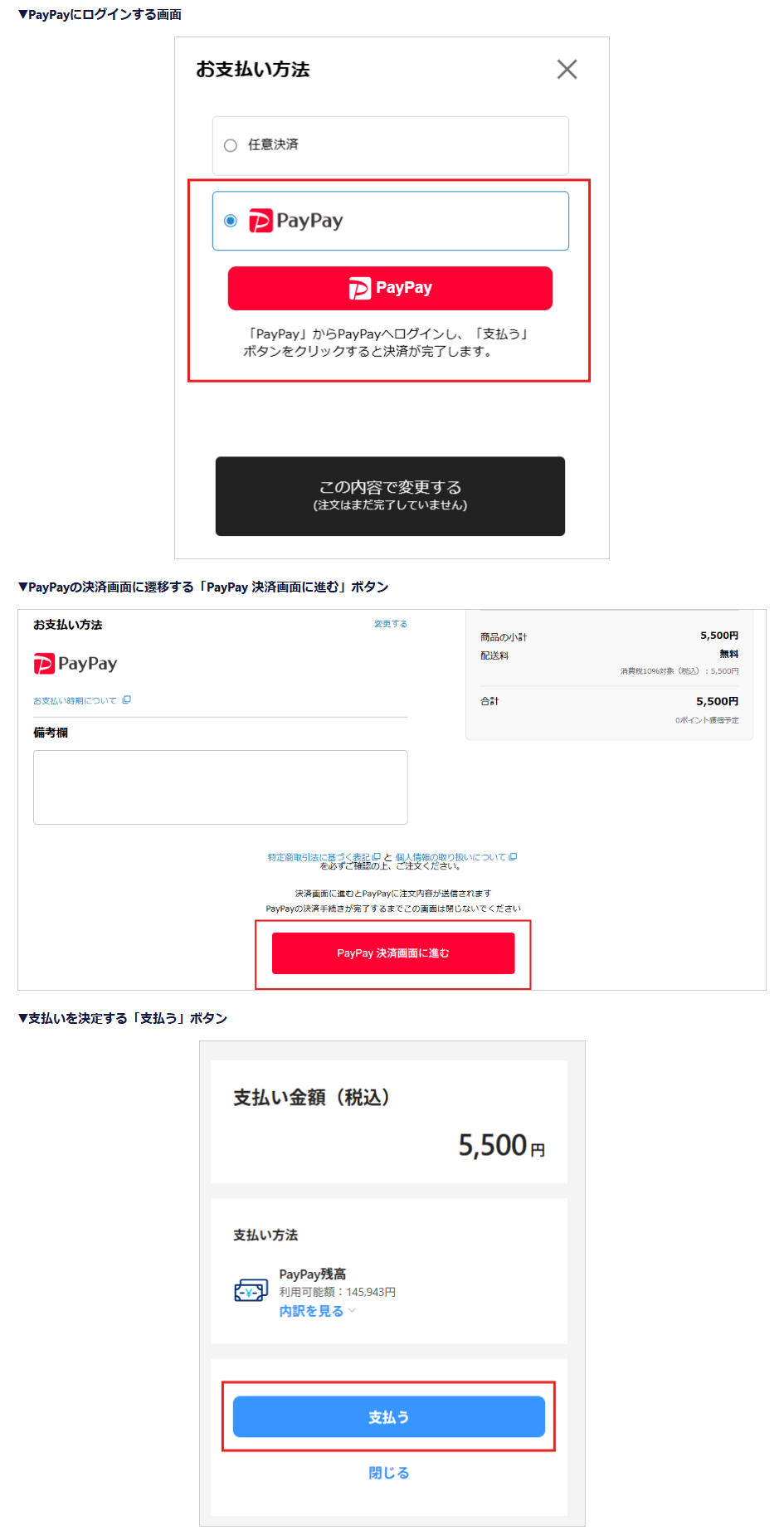Open 個人情報の取り扱いについて link
The height and width of the screenshot is (1535, 784).
click(x=450, y=857)
